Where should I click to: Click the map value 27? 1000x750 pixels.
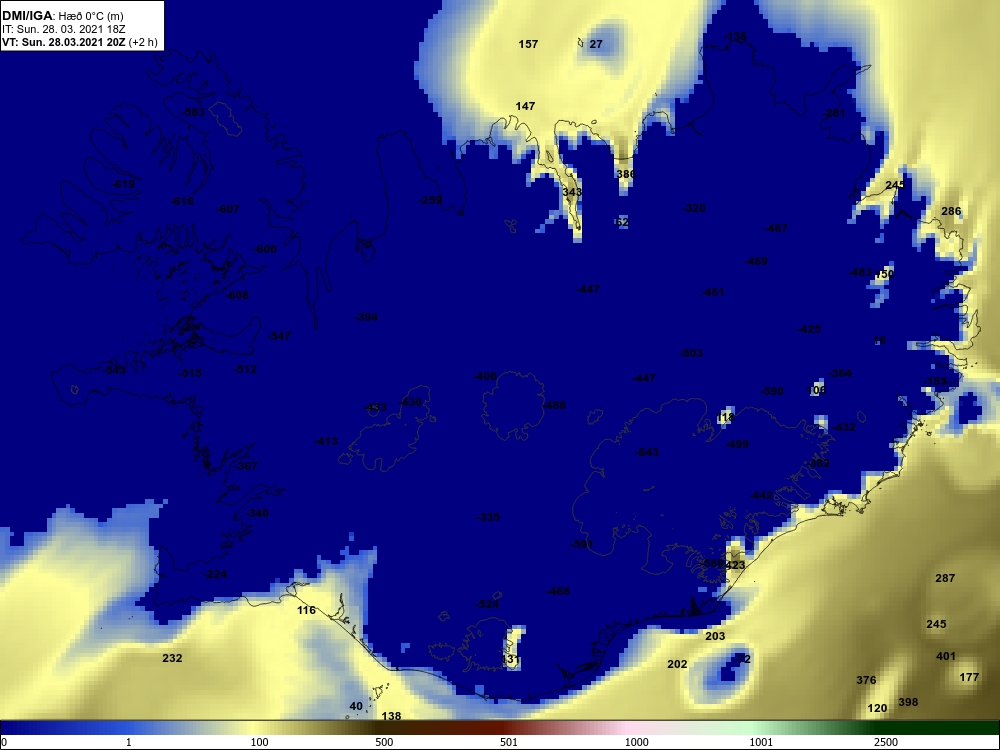pos(596,44)
